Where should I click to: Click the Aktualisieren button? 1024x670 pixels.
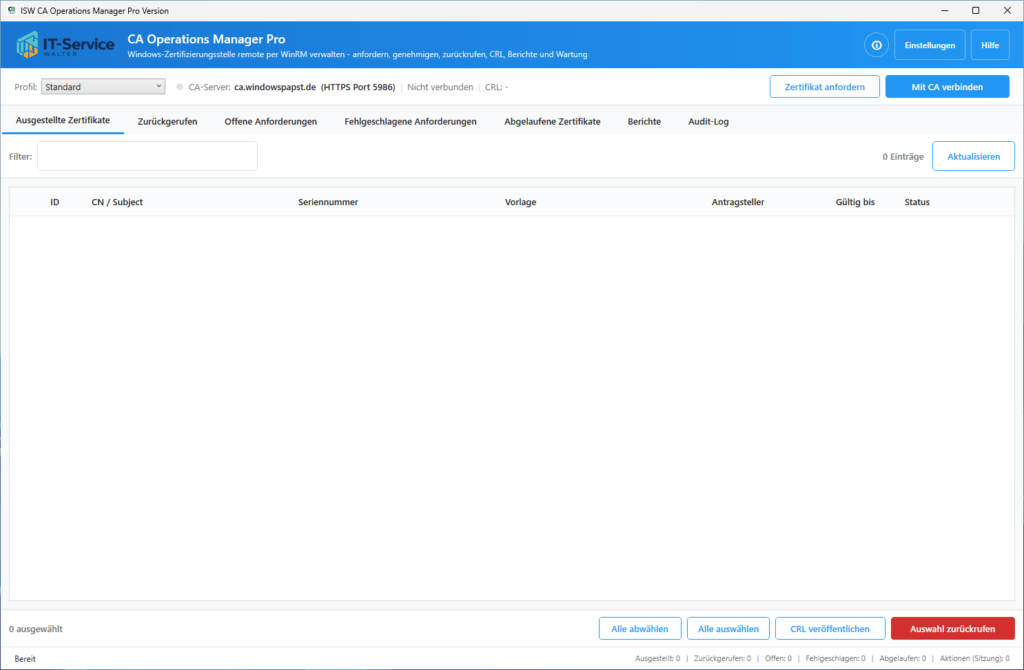pyautogui.click(x=973, y=156)
